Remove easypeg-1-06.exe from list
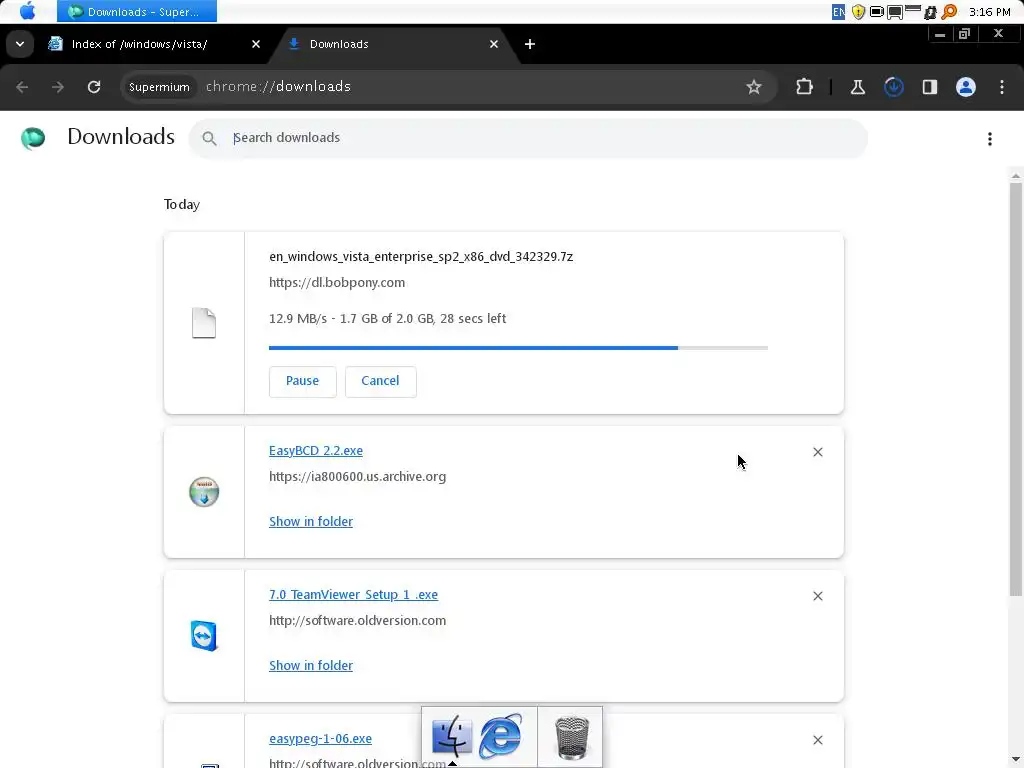 pyautogui.click(x=818, y=740)
